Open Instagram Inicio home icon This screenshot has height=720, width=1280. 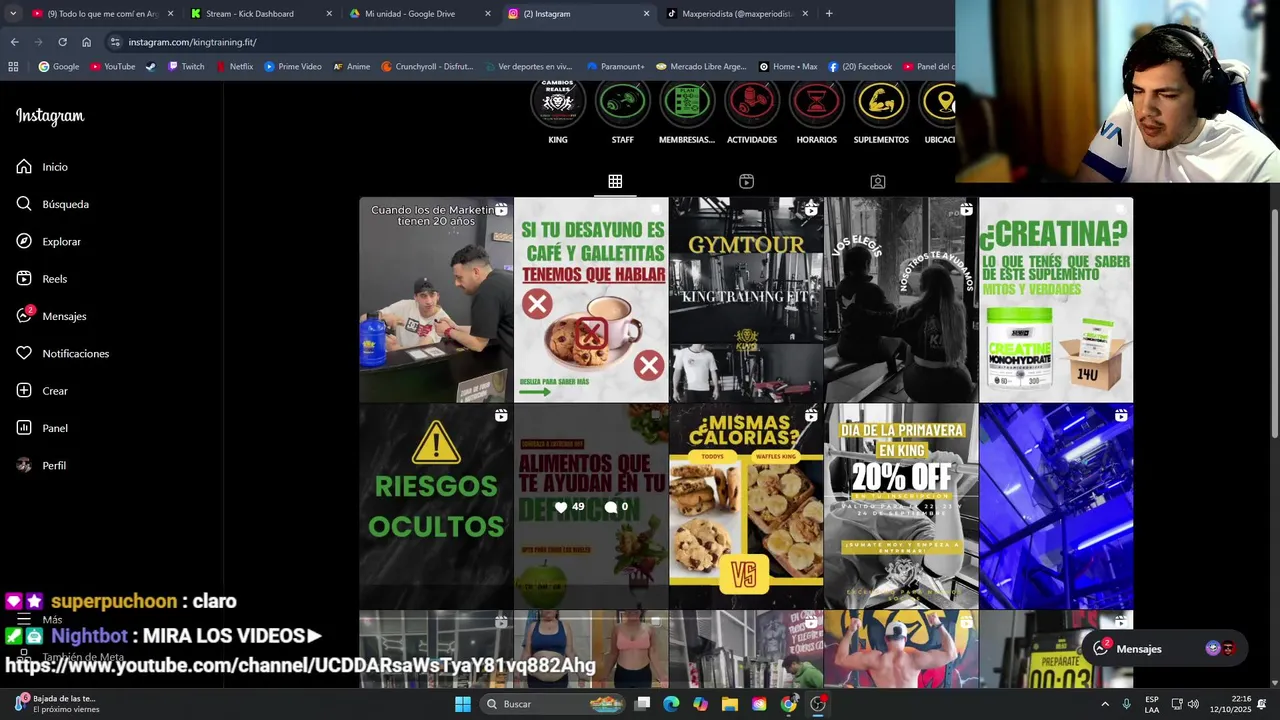pyautogui.click(x=24, y=167)
